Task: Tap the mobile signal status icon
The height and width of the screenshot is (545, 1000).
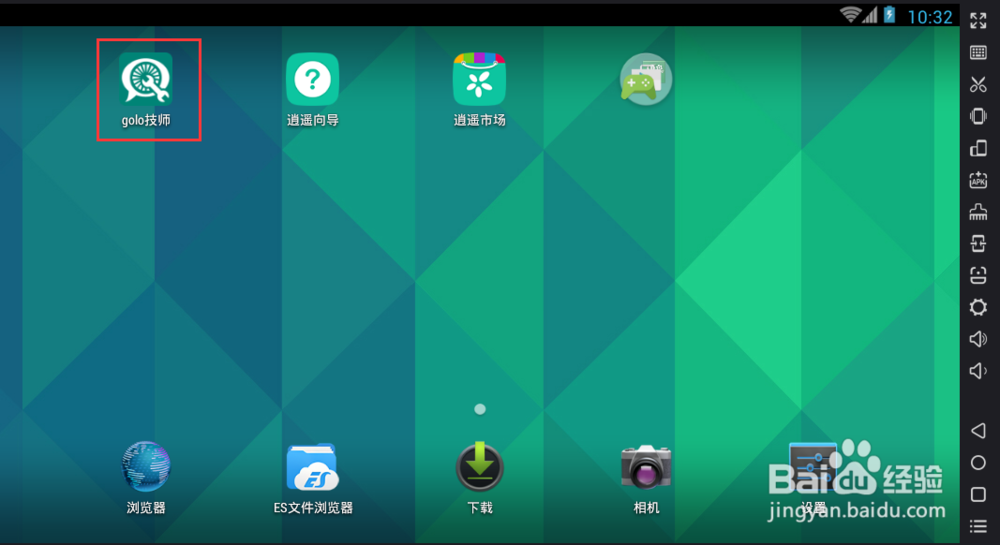Action: (x=870, y=15)
